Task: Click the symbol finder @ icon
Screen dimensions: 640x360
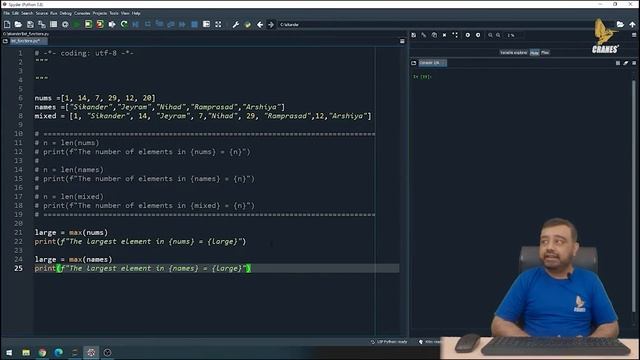Action: (65, 24)
